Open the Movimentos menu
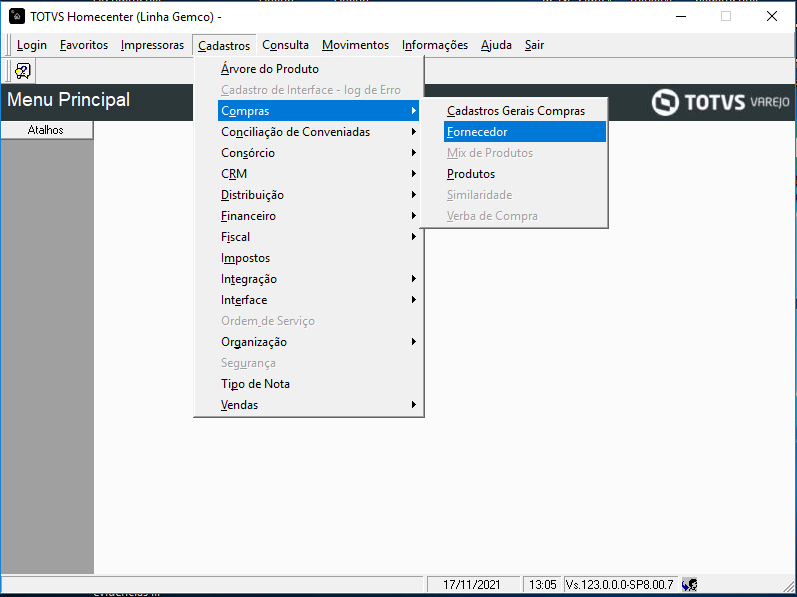Image resolution: width=797 pixels, height=597 pixels. [355, 45]
